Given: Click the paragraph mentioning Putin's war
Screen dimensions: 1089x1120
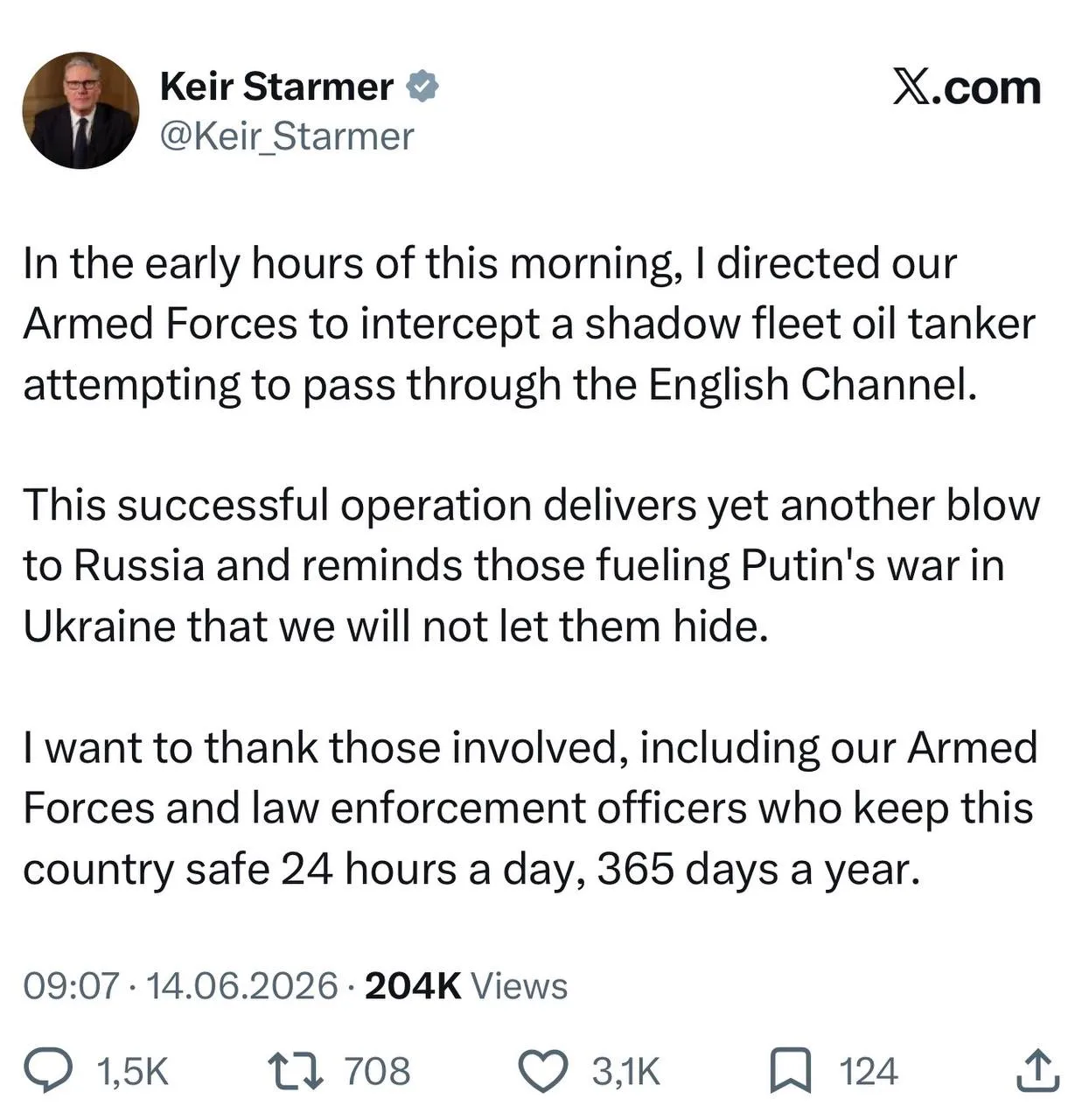Looking at the screenshot, I should [x=531, y=566].
